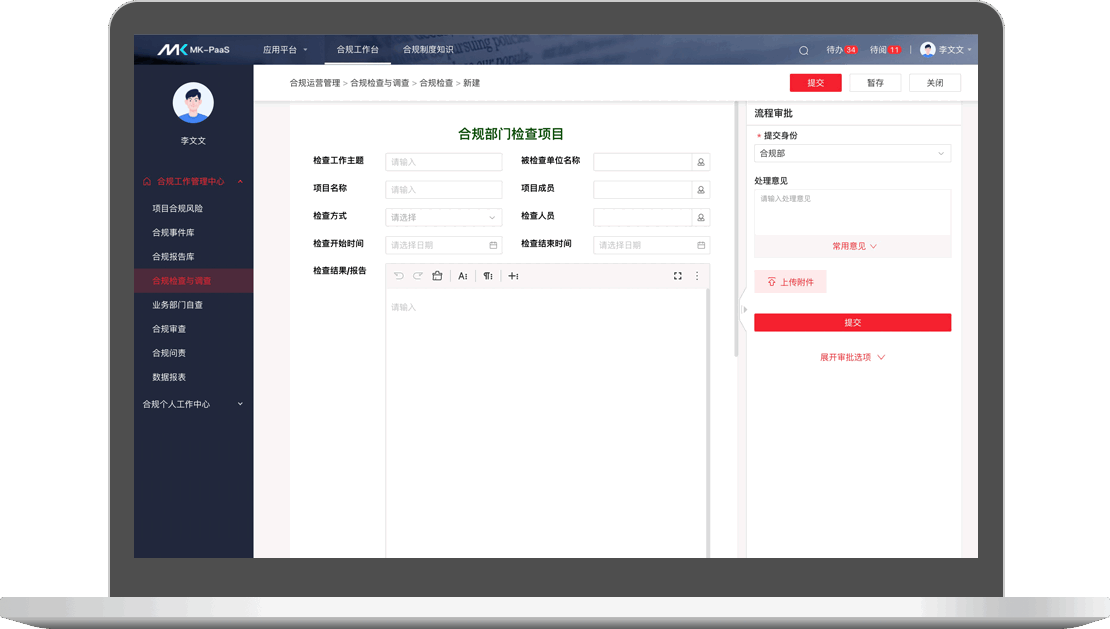Click the paragraph format icon in editor
Image resolution: width=1110 pixels, height=629 pixels.
pos(488,276)
